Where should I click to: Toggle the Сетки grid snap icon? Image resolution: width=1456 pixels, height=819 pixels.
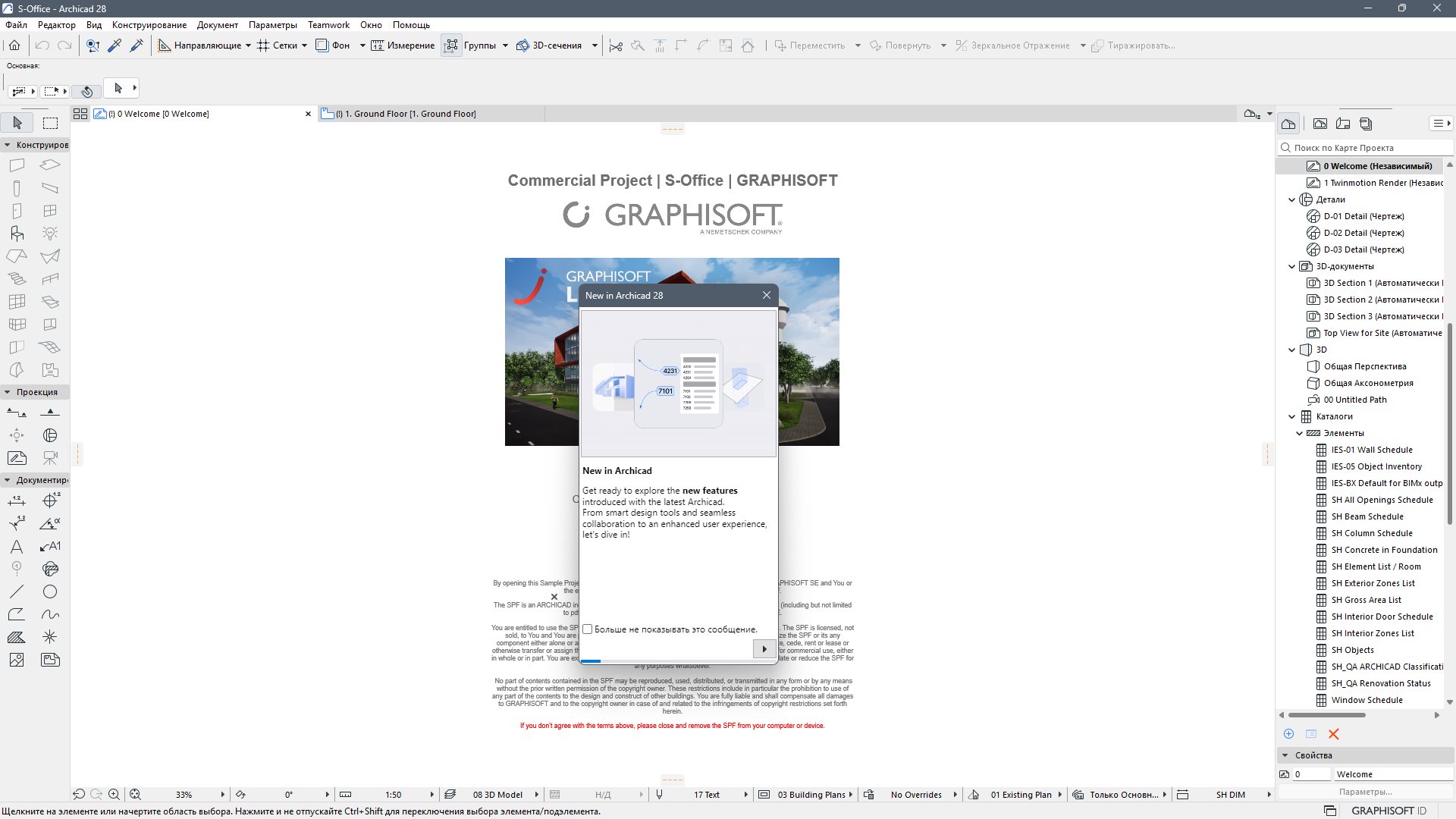point(263,45)
